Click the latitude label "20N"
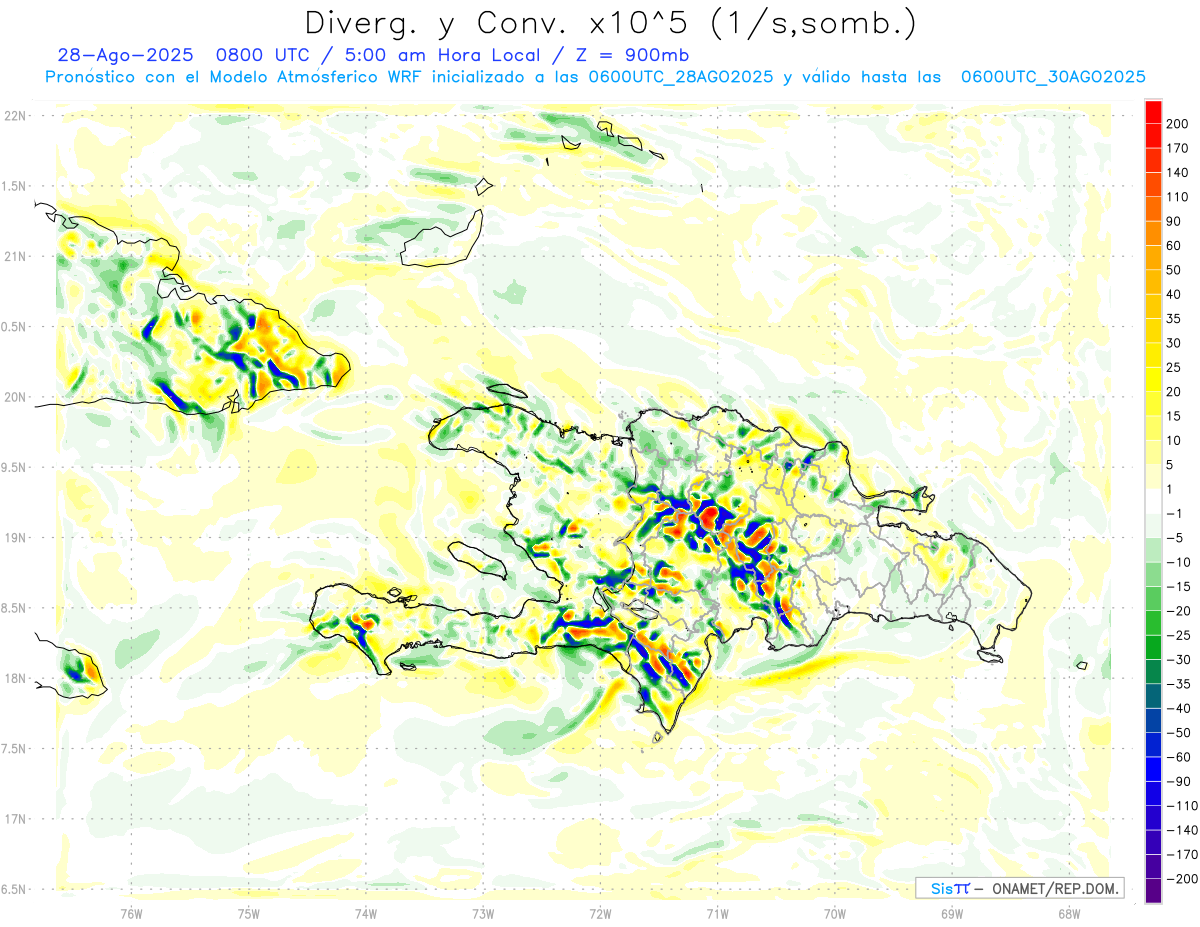This screenshot has height=927, width=1200. (15, 398)
